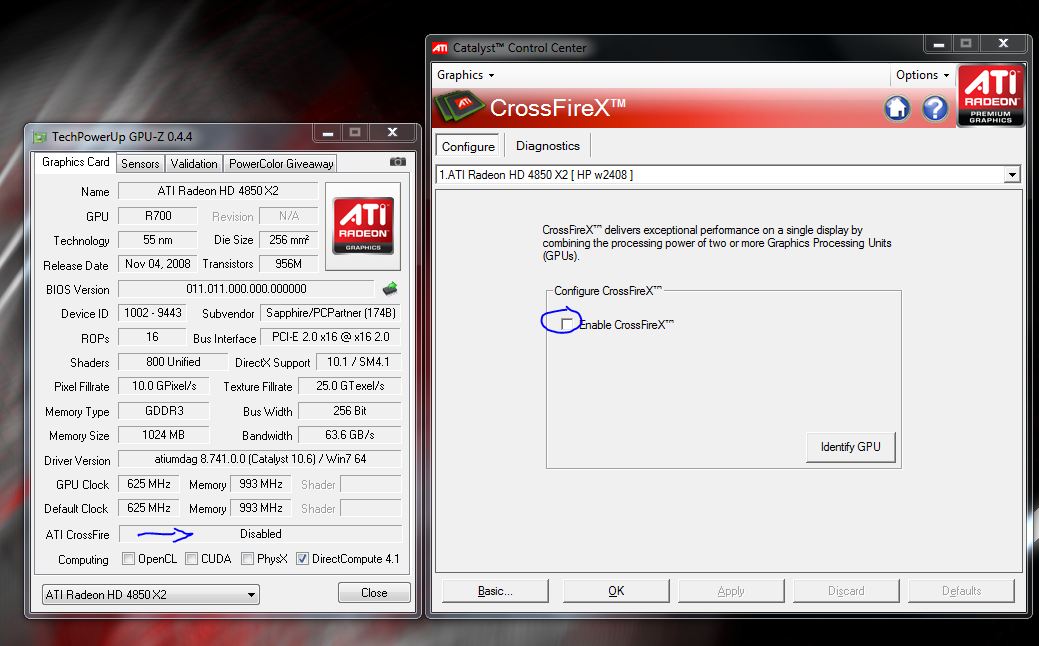
Task: Switch to the Diagnostics tab
Action: [x=547, y=146]
